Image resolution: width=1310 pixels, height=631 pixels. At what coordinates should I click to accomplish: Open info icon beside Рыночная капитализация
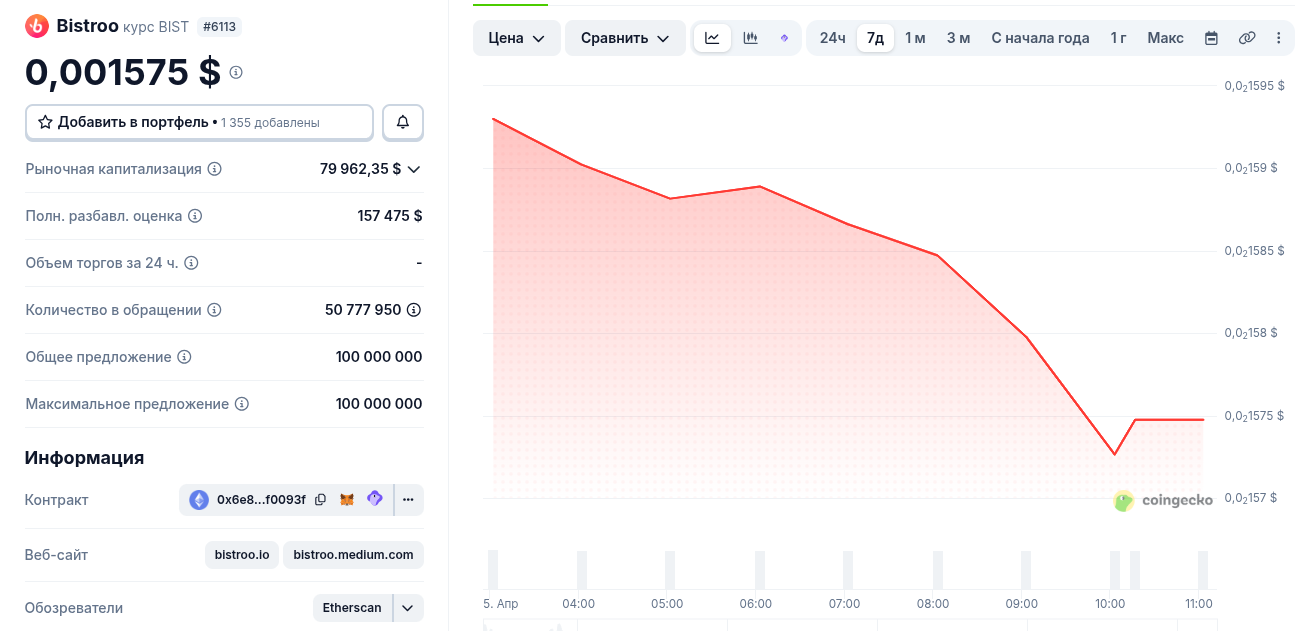214,169
